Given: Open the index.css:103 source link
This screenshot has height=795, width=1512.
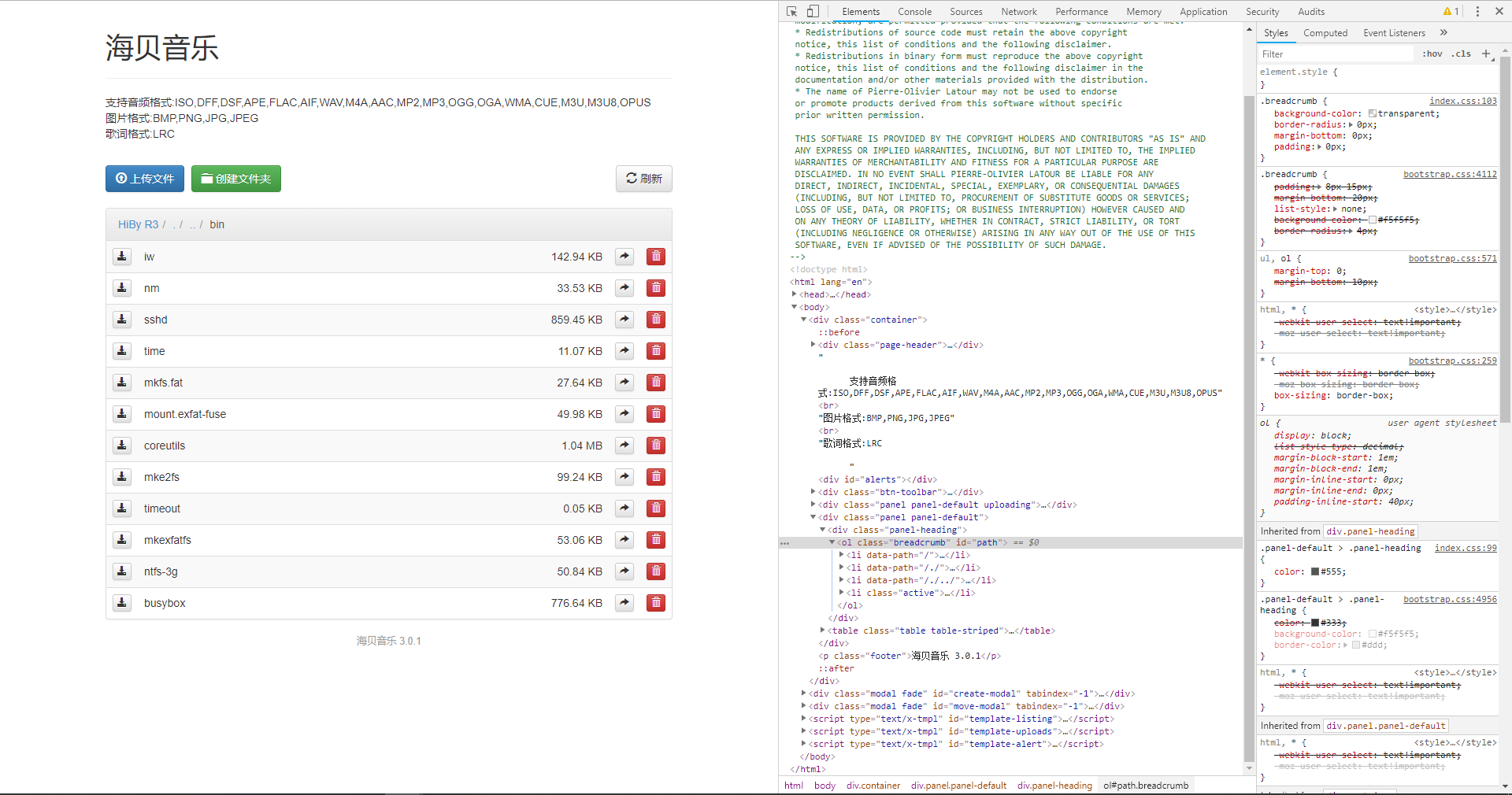Looking at the screenshot, I should pyautogui.click(x=1463, y=101).
